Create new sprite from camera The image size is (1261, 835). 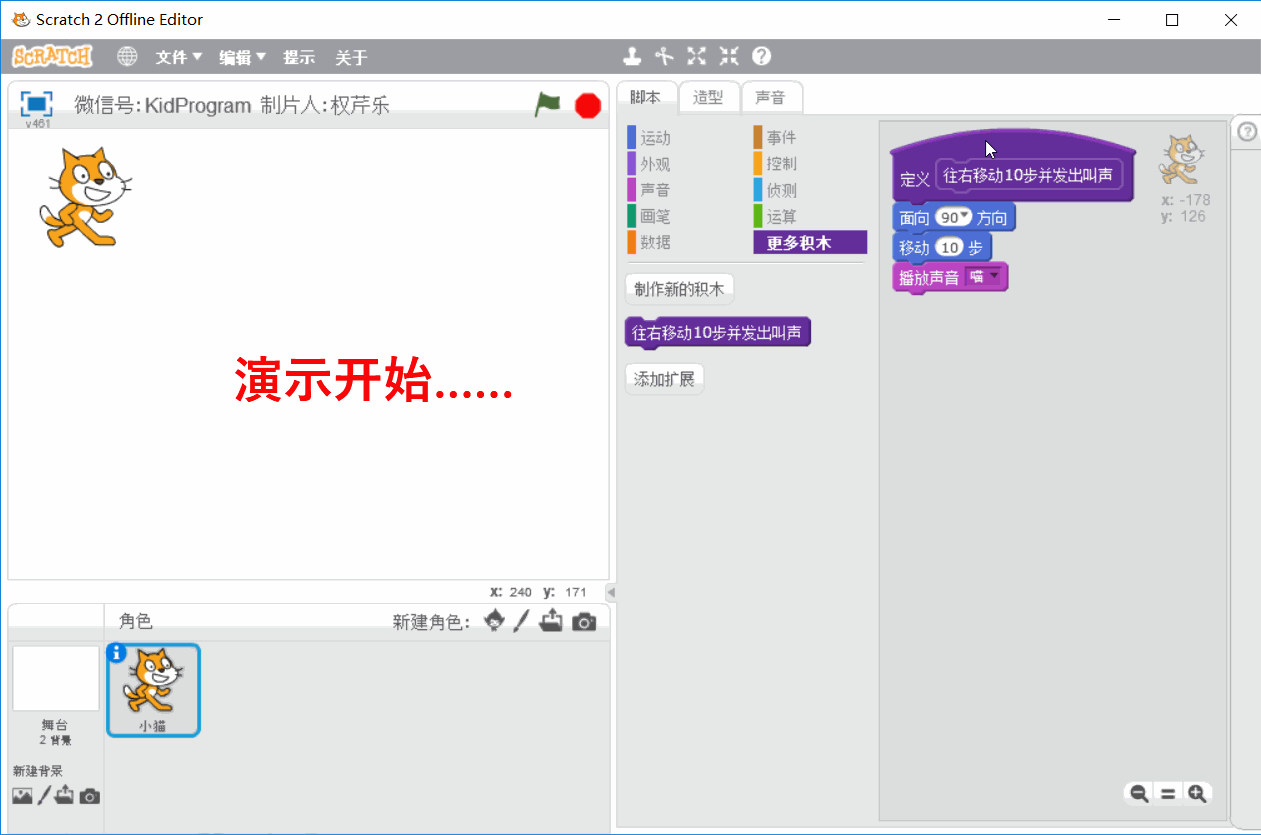(584, 622)
